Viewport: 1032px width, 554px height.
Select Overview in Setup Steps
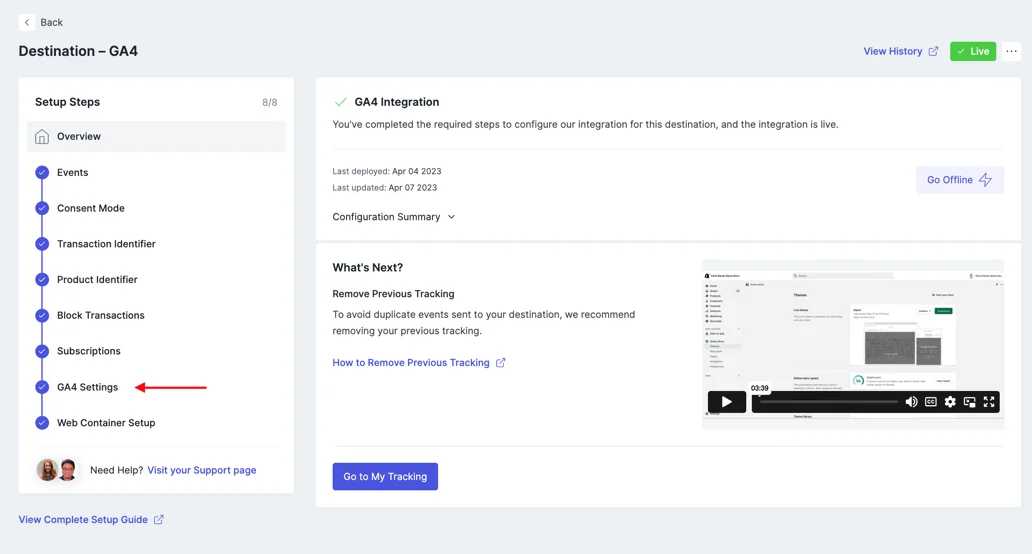pyautogui.click(x=156, y=136)
